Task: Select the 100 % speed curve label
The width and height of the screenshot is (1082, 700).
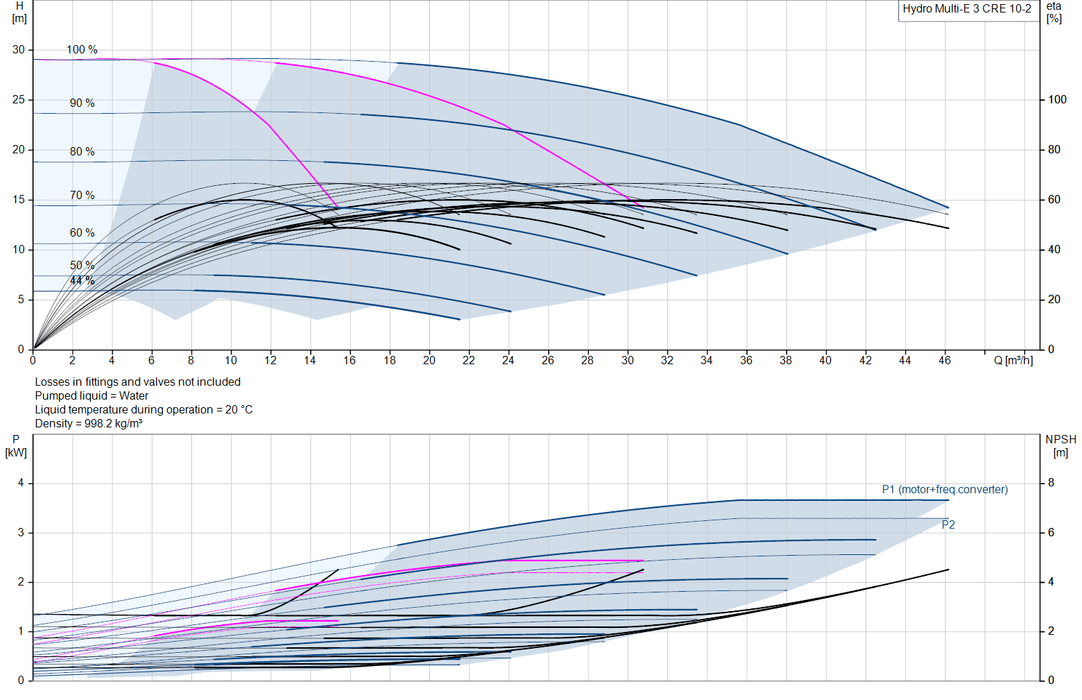Action: (x=82, y=50)
